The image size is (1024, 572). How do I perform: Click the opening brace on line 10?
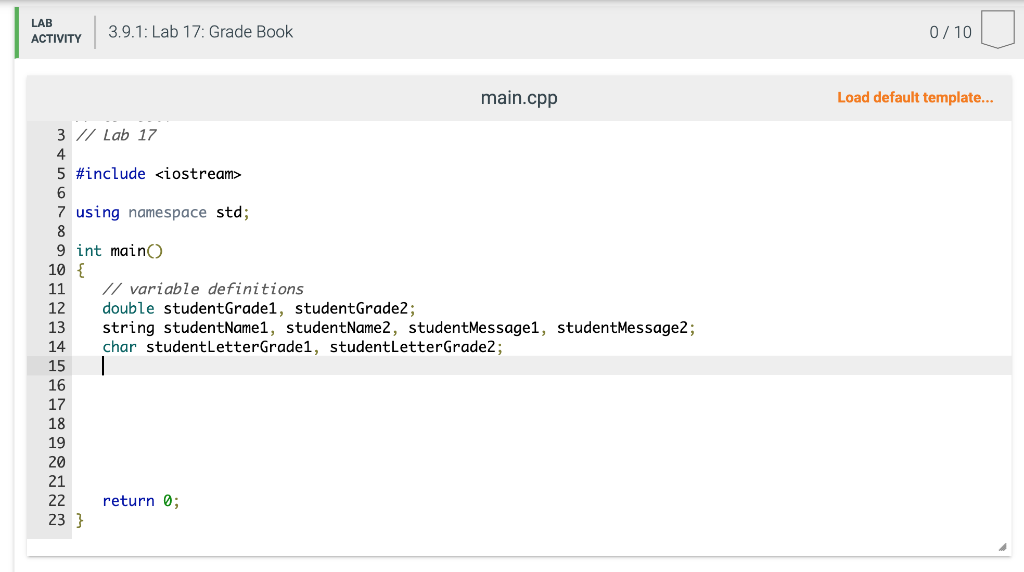point(80,270)
